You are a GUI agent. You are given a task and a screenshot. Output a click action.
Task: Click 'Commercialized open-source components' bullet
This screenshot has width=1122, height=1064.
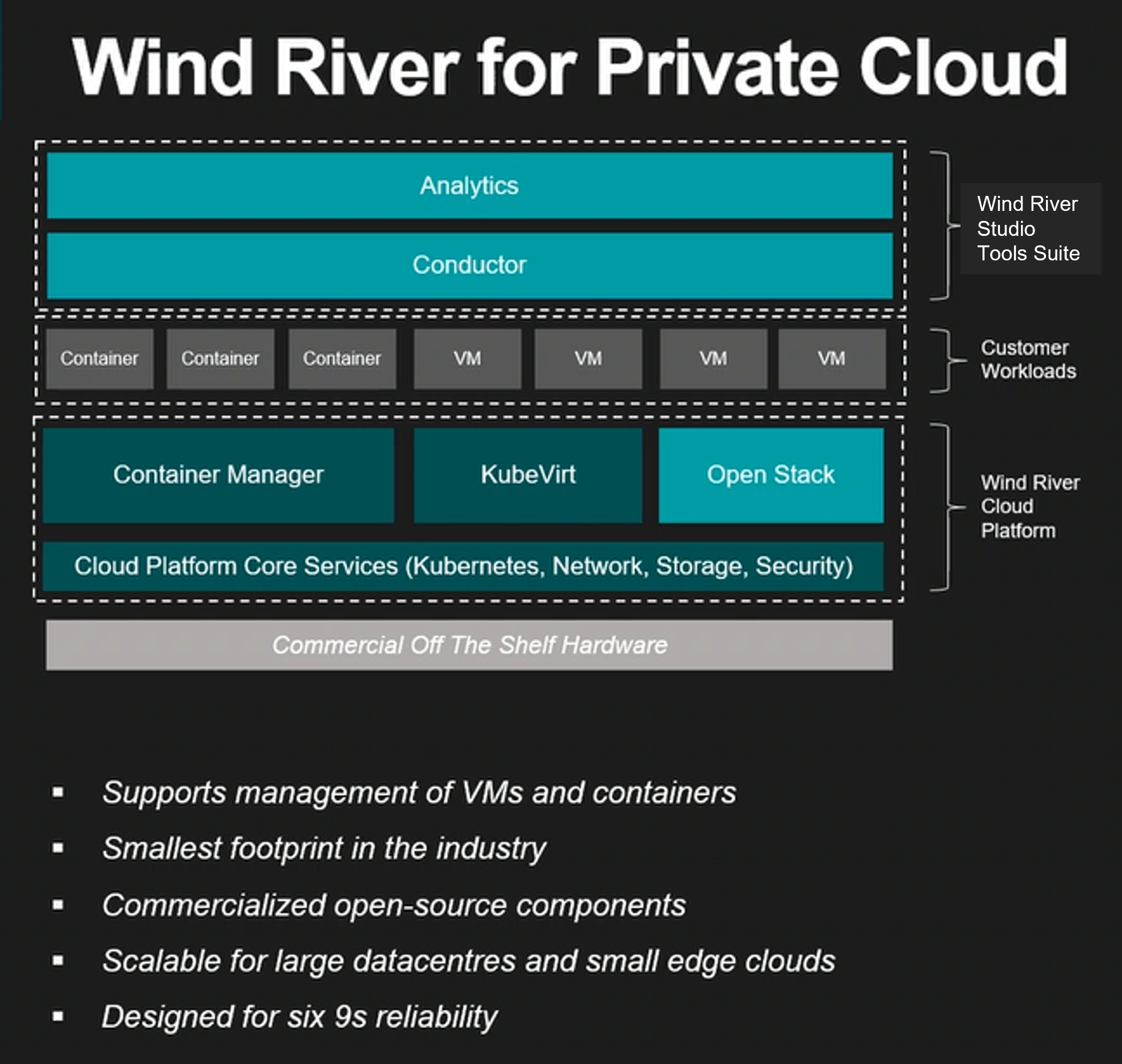click(x=394, y=905)
